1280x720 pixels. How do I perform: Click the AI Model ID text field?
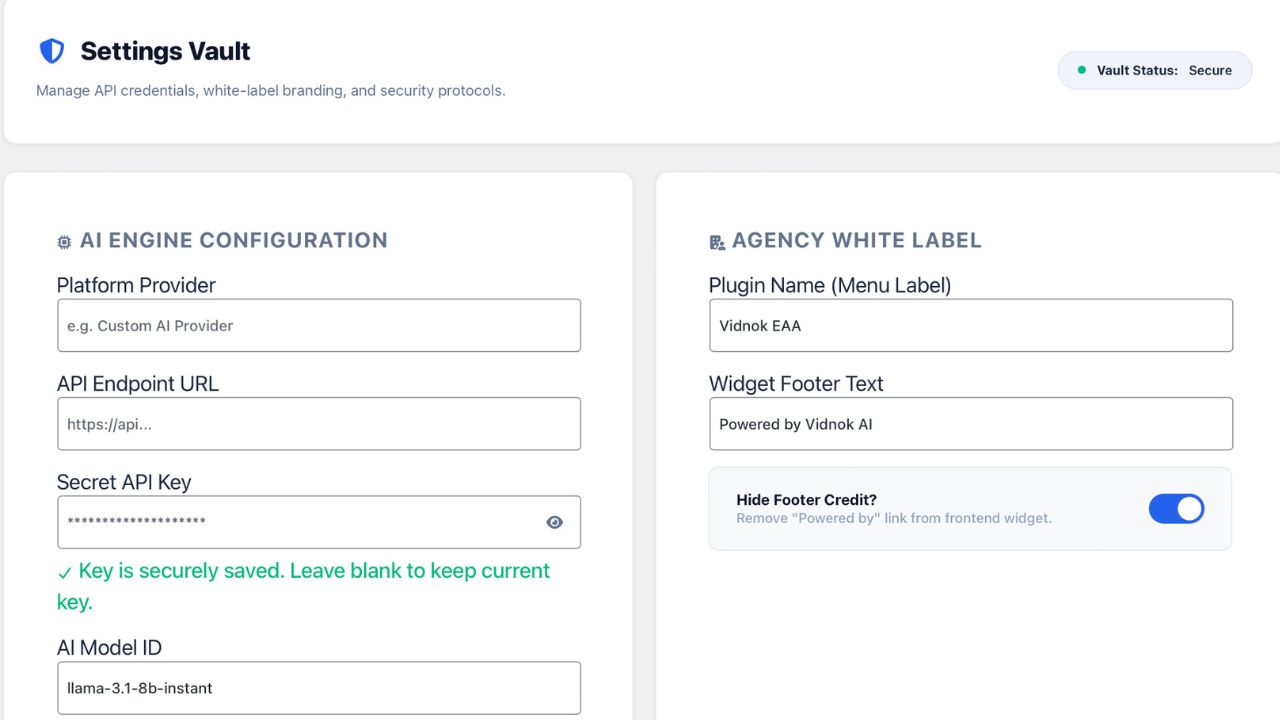pos(318,688)
